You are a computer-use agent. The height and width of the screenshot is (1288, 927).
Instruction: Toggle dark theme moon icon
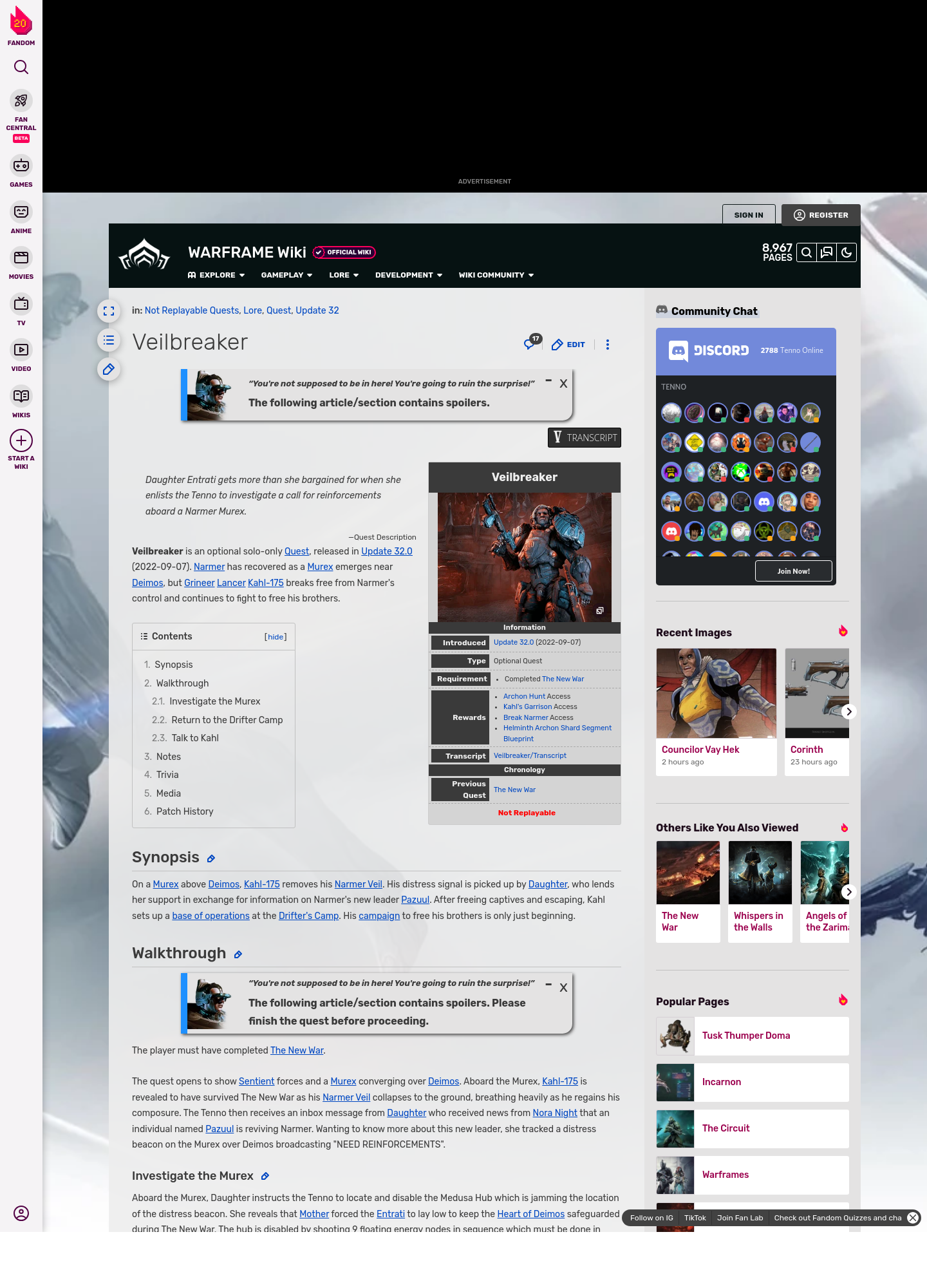(x=847, y=252)
